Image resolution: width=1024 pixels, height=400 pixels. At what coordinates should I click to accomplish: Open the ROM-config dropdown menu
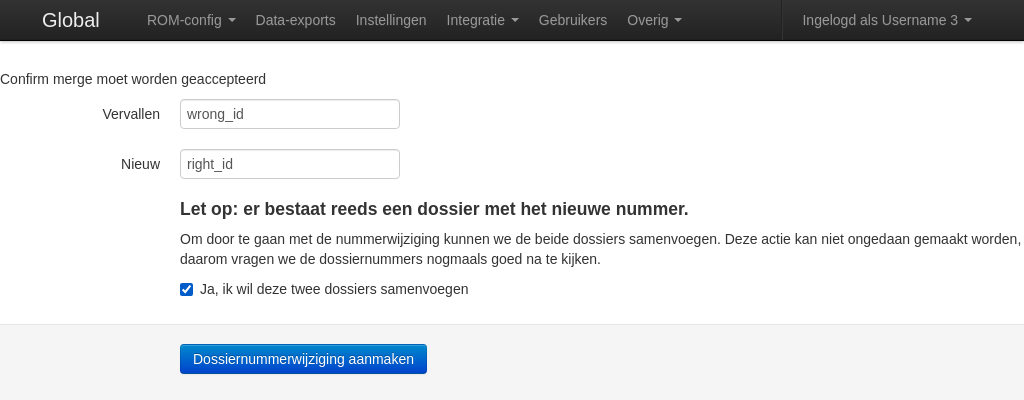[x=190, y=20]
